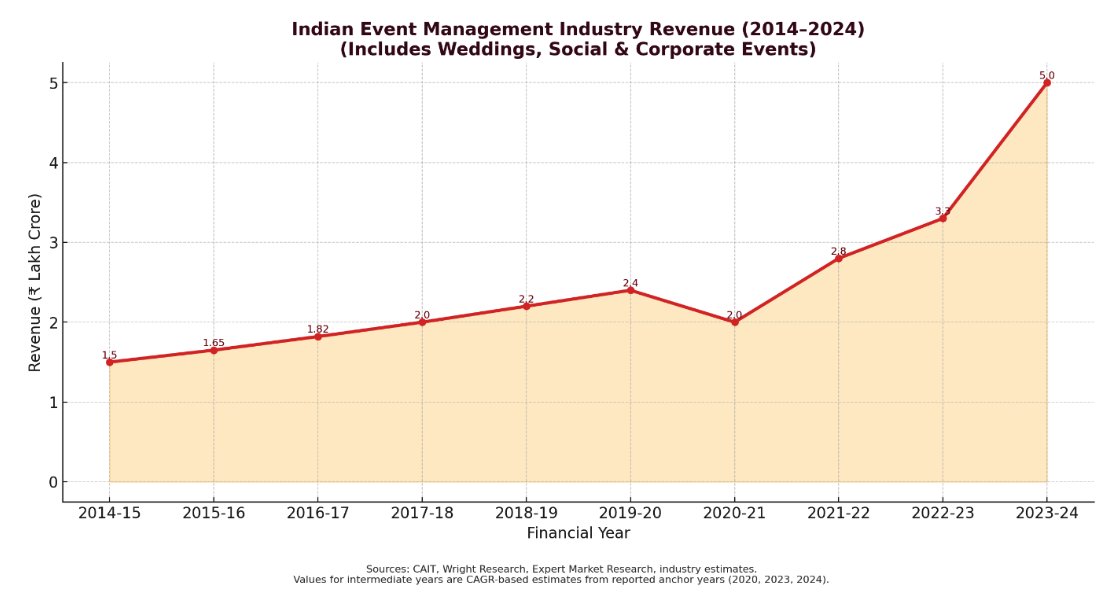1120x590 pixels.
Task: Pick the 2019-20 data point labeled 2.4
Action: click(630, 290)
